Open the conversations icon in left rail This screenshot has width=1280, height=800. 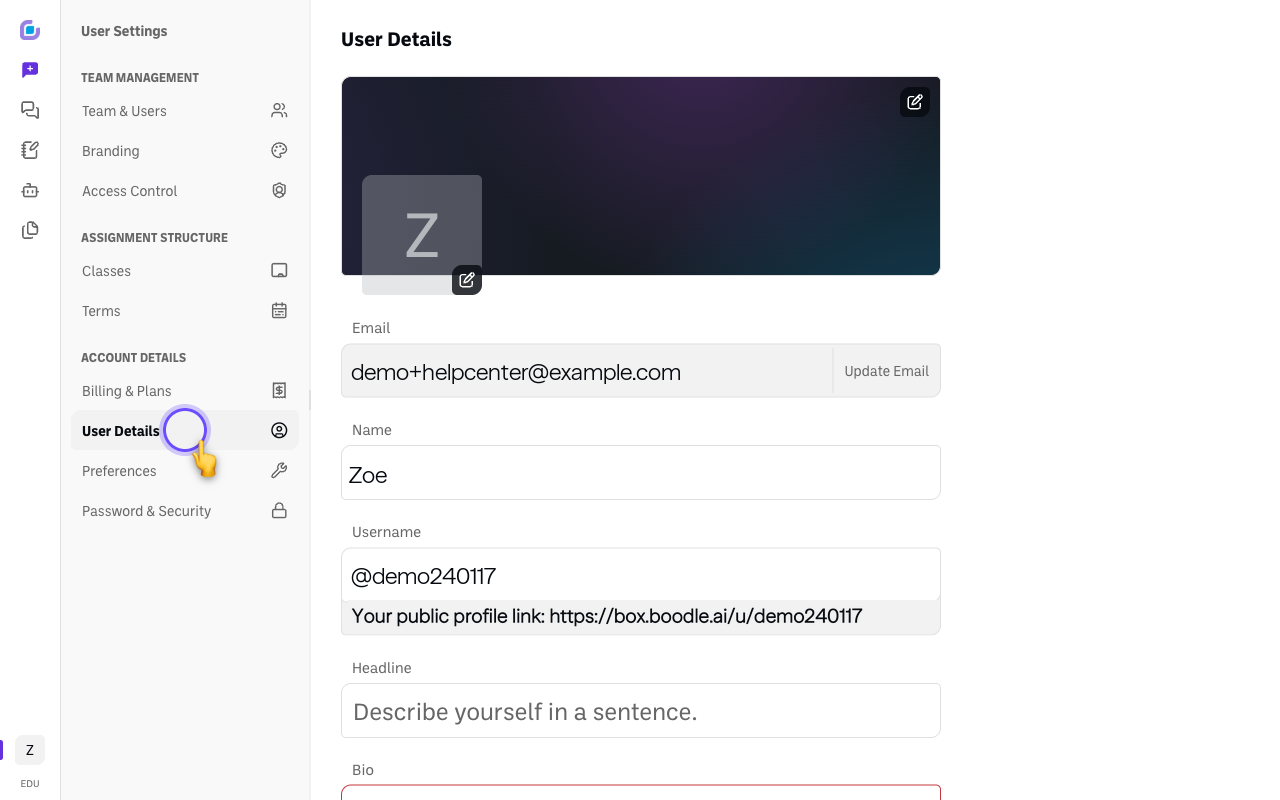coord(30,110)
